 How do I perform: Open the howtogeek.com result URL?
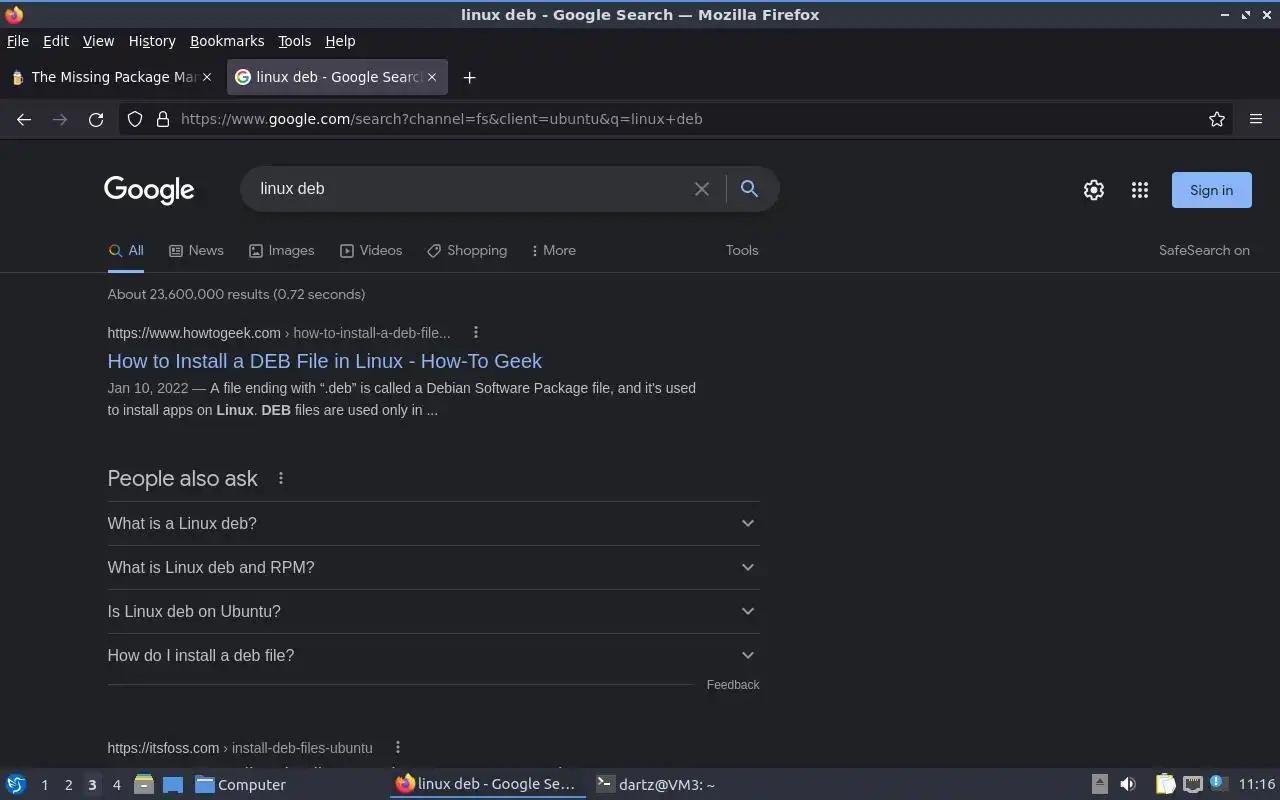click(279, 333)
